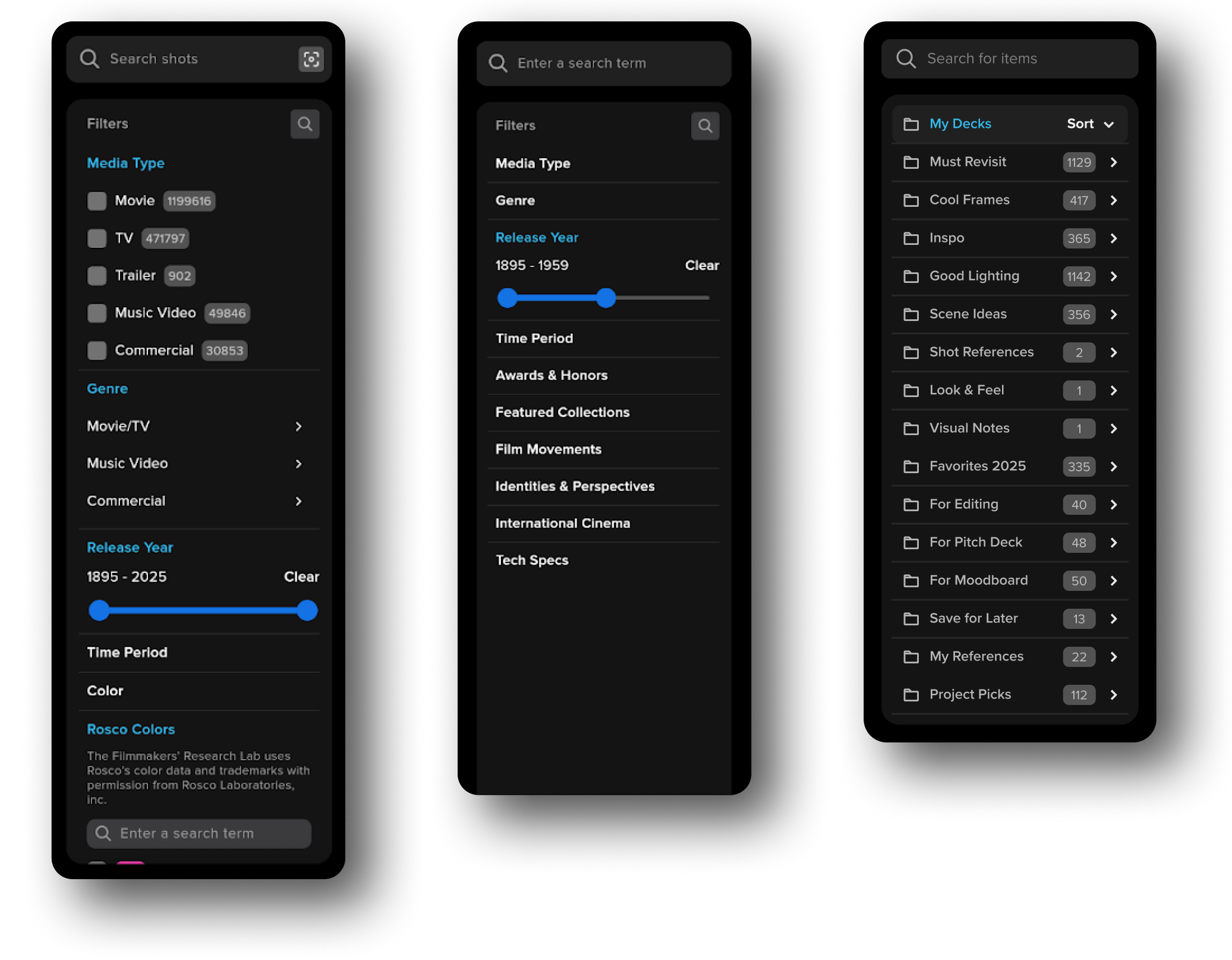Expand the Movie/TV genre chevron

298,426
